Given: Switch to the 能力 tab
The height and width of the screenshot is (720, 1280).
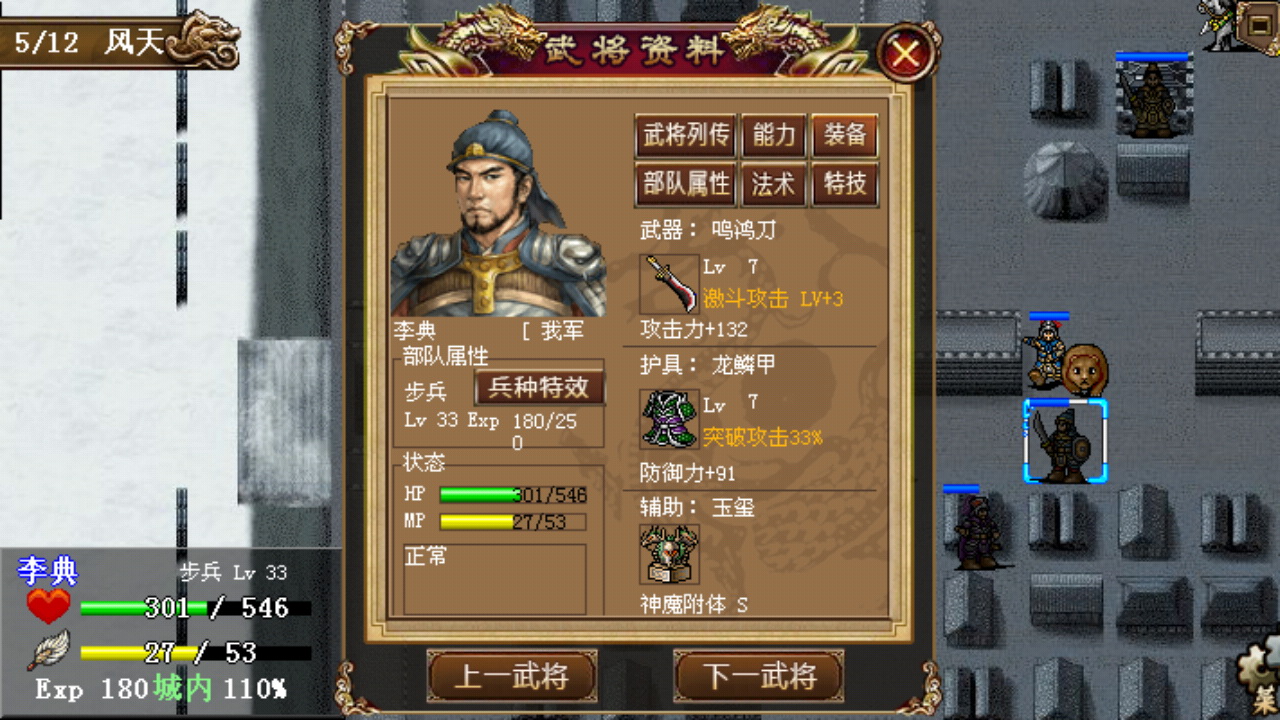Looking at the screenshot, I should tap(773, 136).
